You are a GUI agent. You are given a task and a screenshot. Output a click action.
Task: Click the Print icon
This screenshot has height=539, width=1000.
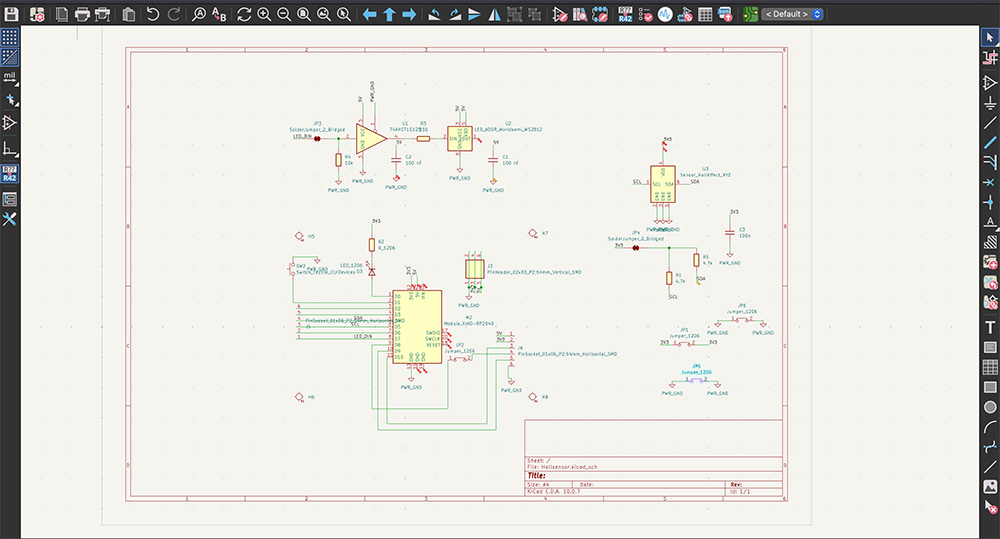coord(82,14)
